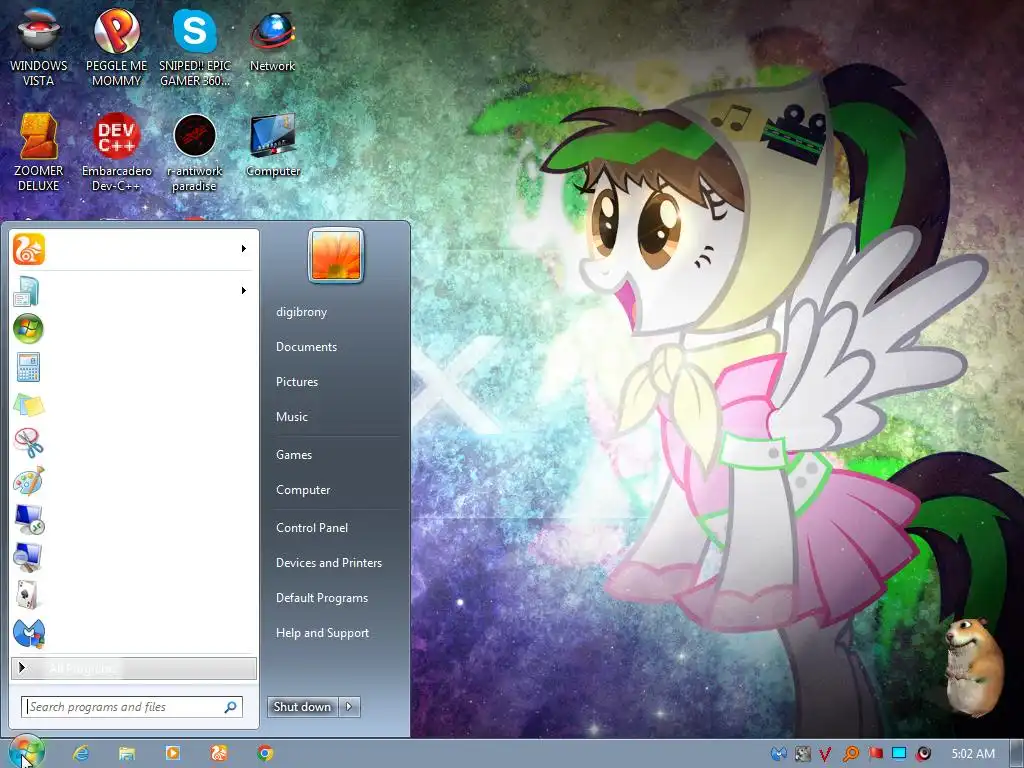Viewport: 1024px width, 768px height.
Task: Open Action Center red flag tray icon
Action: click(x=875, y=754)
